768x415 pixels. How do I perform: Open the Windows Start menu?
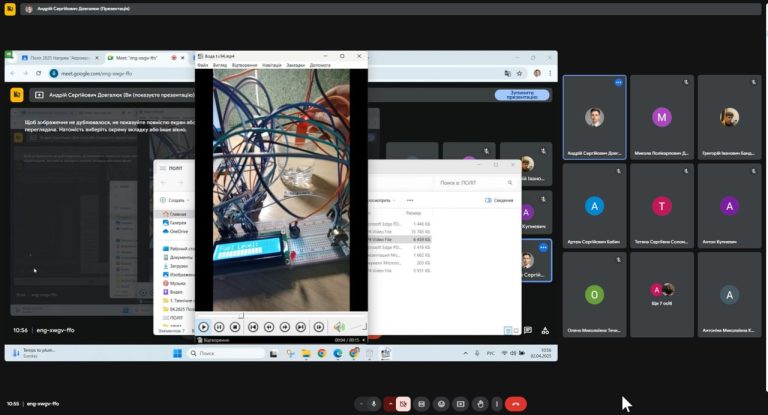point(177,353)
